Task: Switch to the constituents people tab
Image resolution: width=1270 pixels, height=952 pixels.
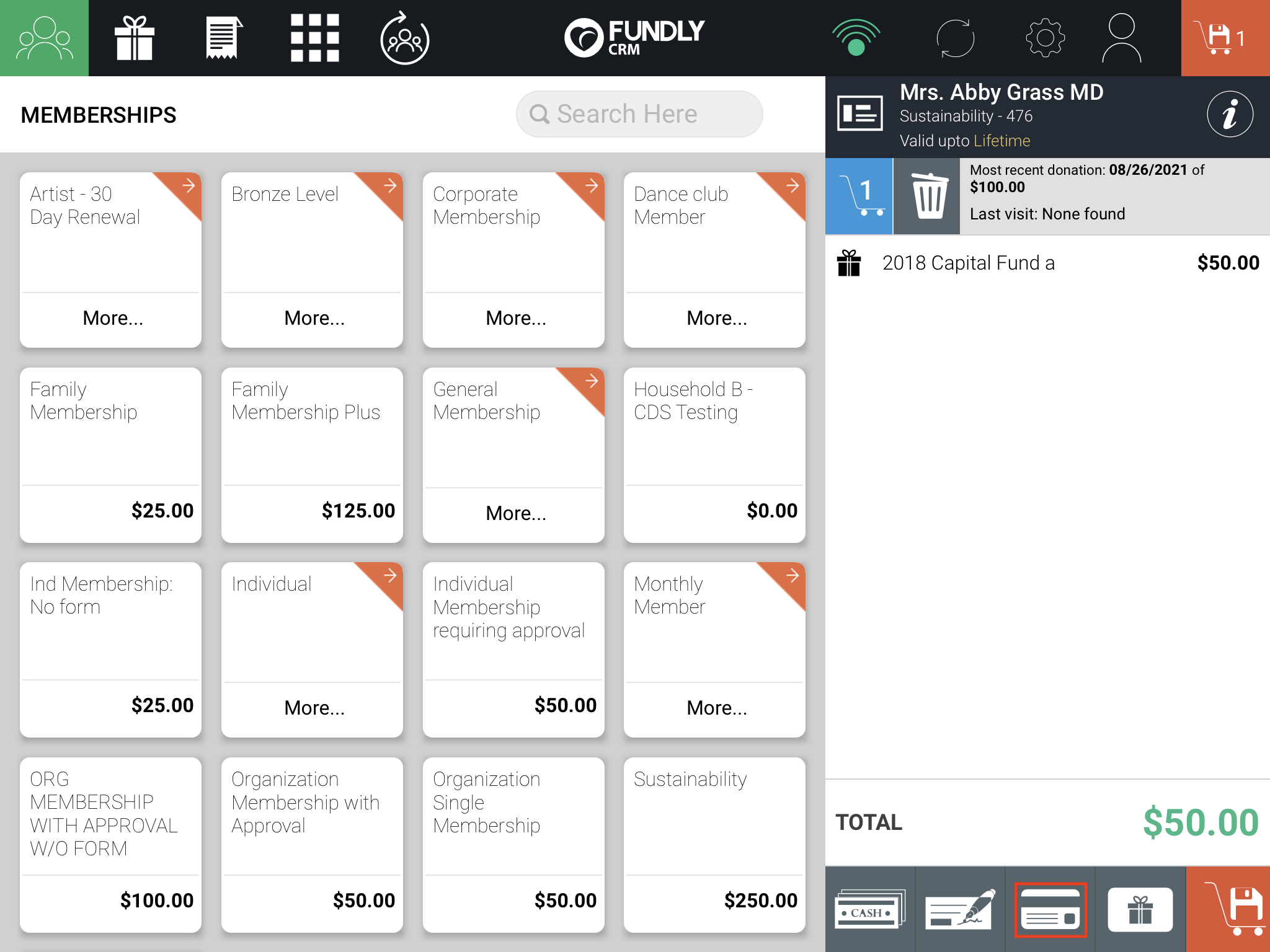Action: click(x=44, y=38)
